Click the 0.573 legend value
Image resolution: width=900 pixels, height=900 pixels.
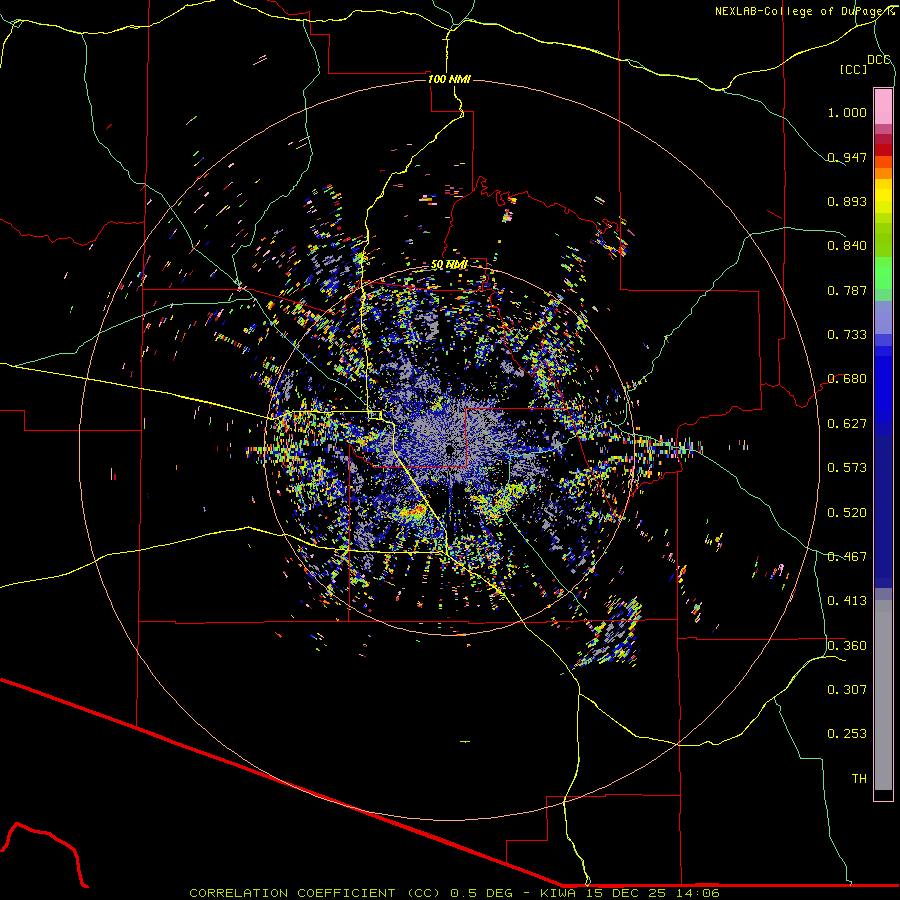coord(847,468)
